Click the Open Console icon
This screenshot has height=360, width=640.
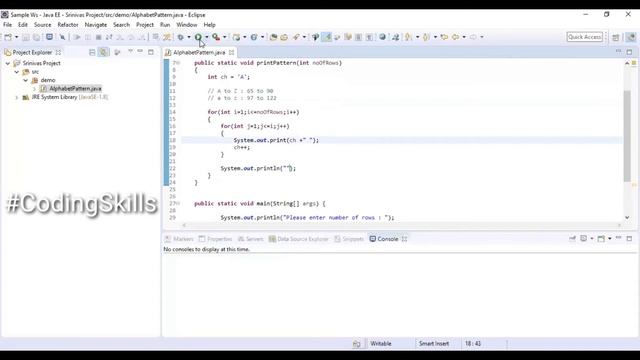pos(601,239)
